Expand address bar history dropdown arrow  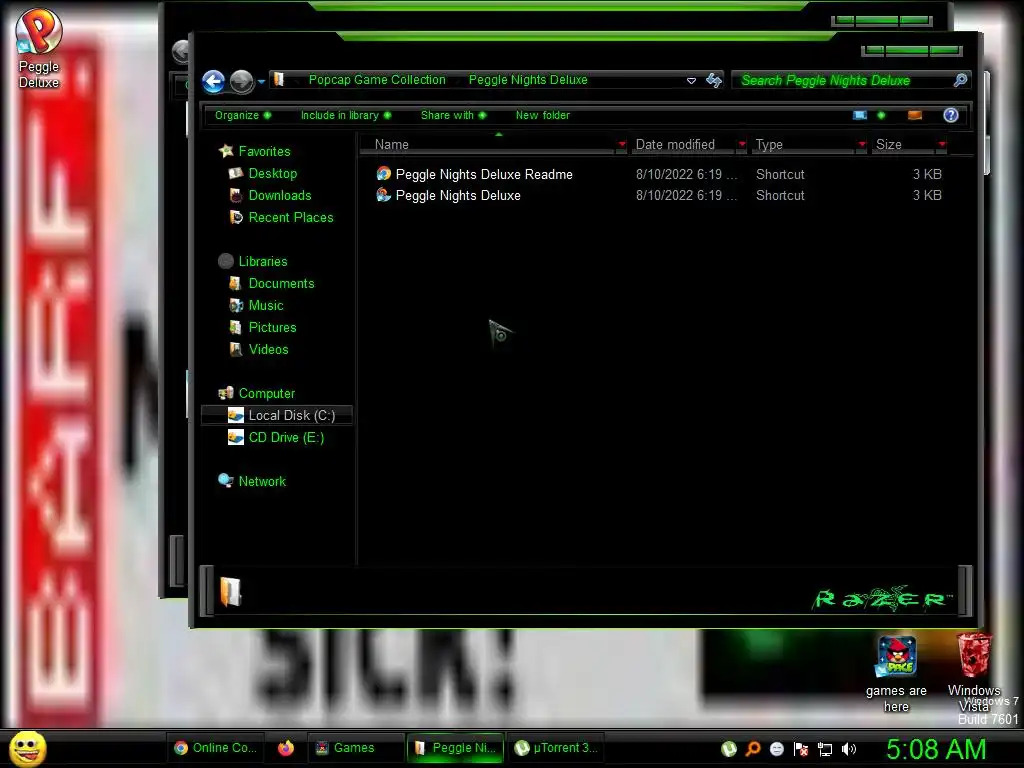coord(691,80)
